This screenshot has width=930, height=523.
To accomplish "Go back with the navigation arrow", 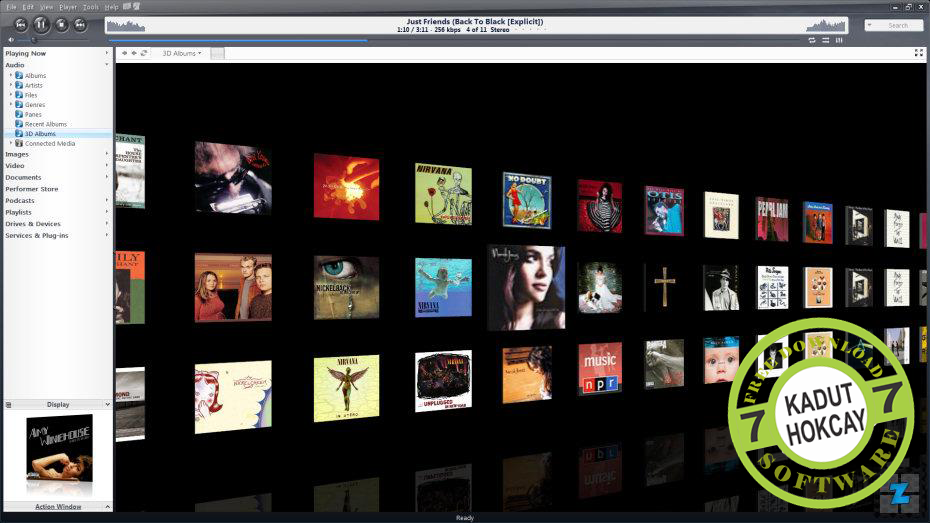I will pyautogui.click(x=125, y=53).
